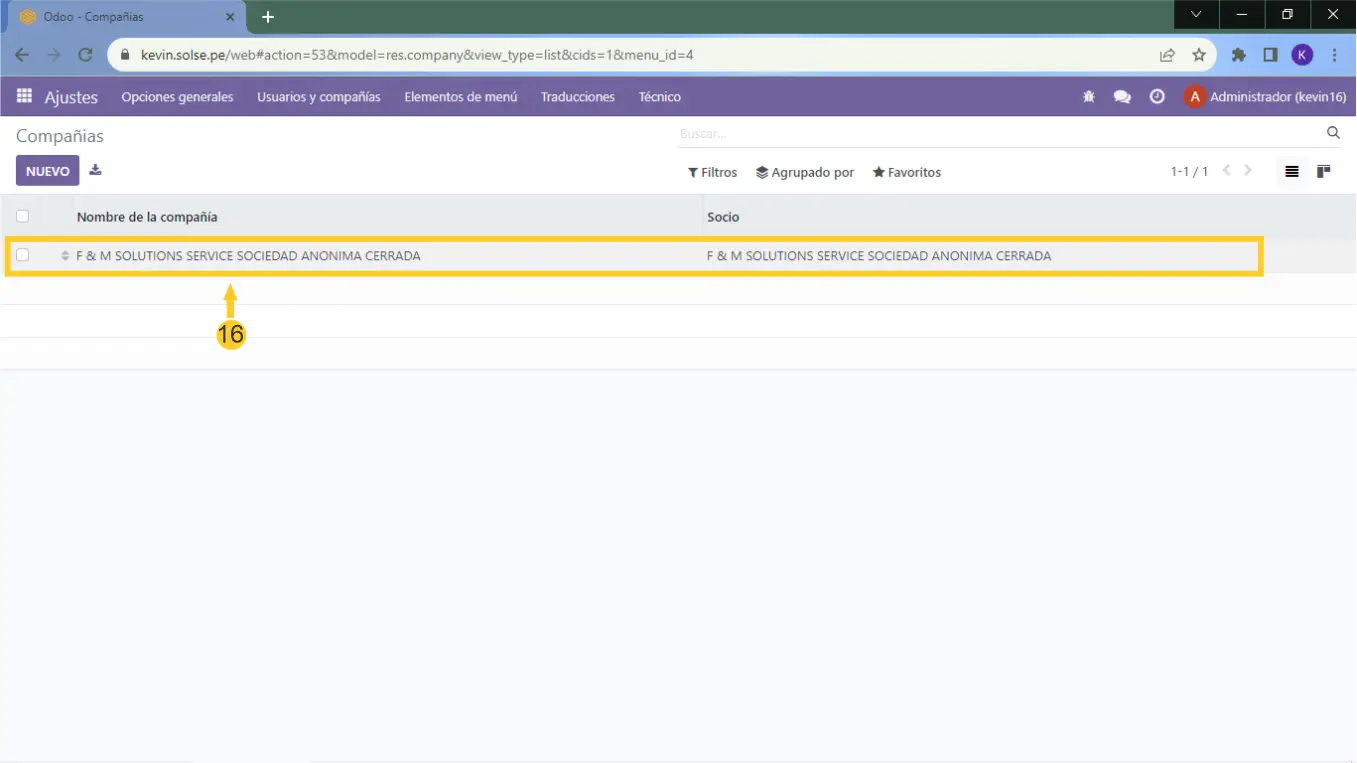Open the Usuarios y compañías menu
The width and height of the screenshot is (1357, 763).
click(x=319, y=97)
